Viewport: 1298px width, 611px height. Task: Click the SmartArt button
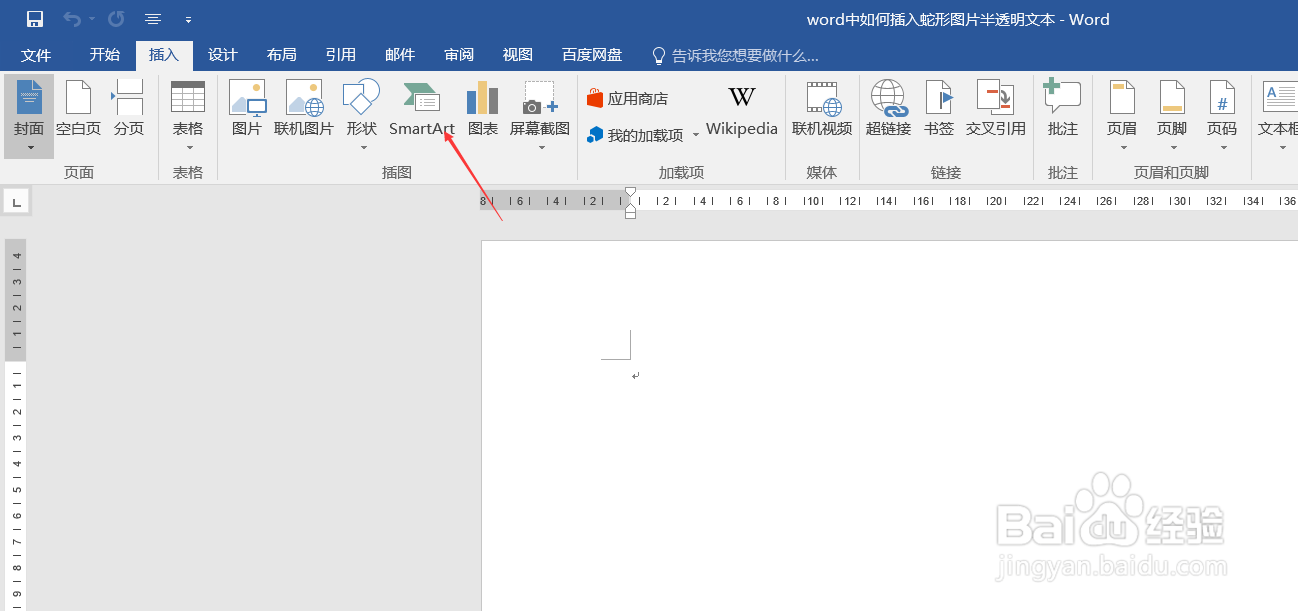pyautogui.click(x=422, y=108)
